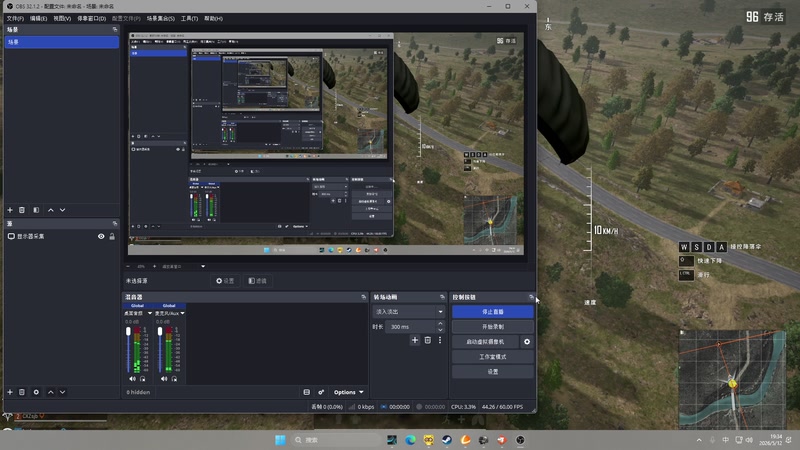Click the 300 ms duration field
This screenshot has height=450, width=800.
pyautogui.click(x=411, y=327)
